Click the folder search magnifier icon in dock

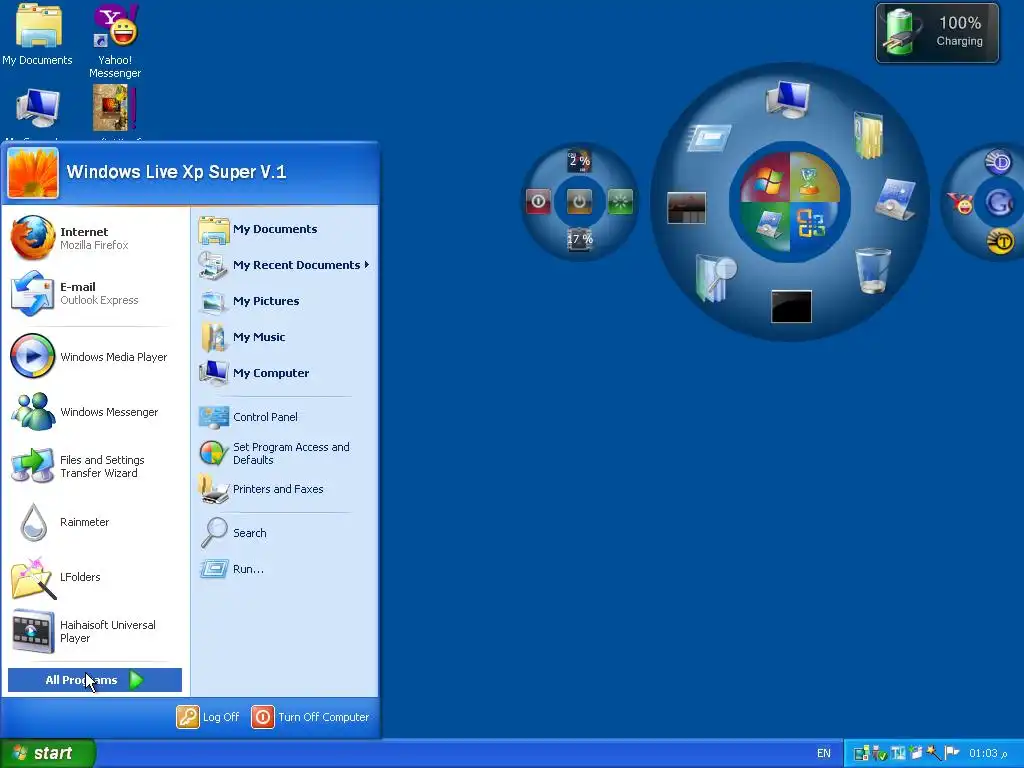715,278
